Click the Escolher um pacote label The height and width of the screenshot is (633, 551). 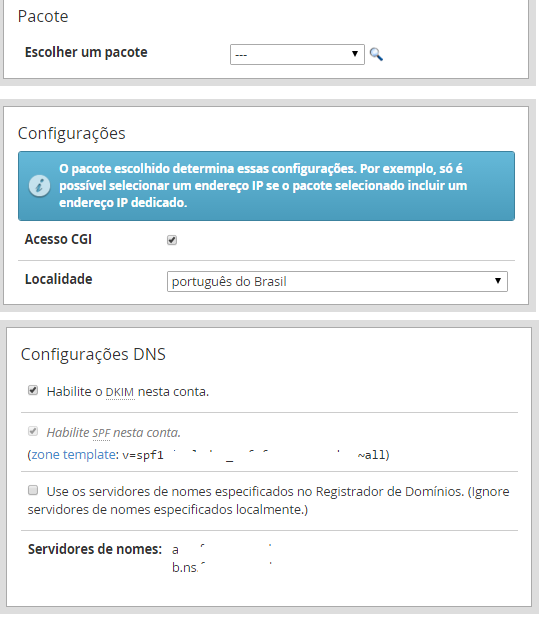[x=86, y=52]
